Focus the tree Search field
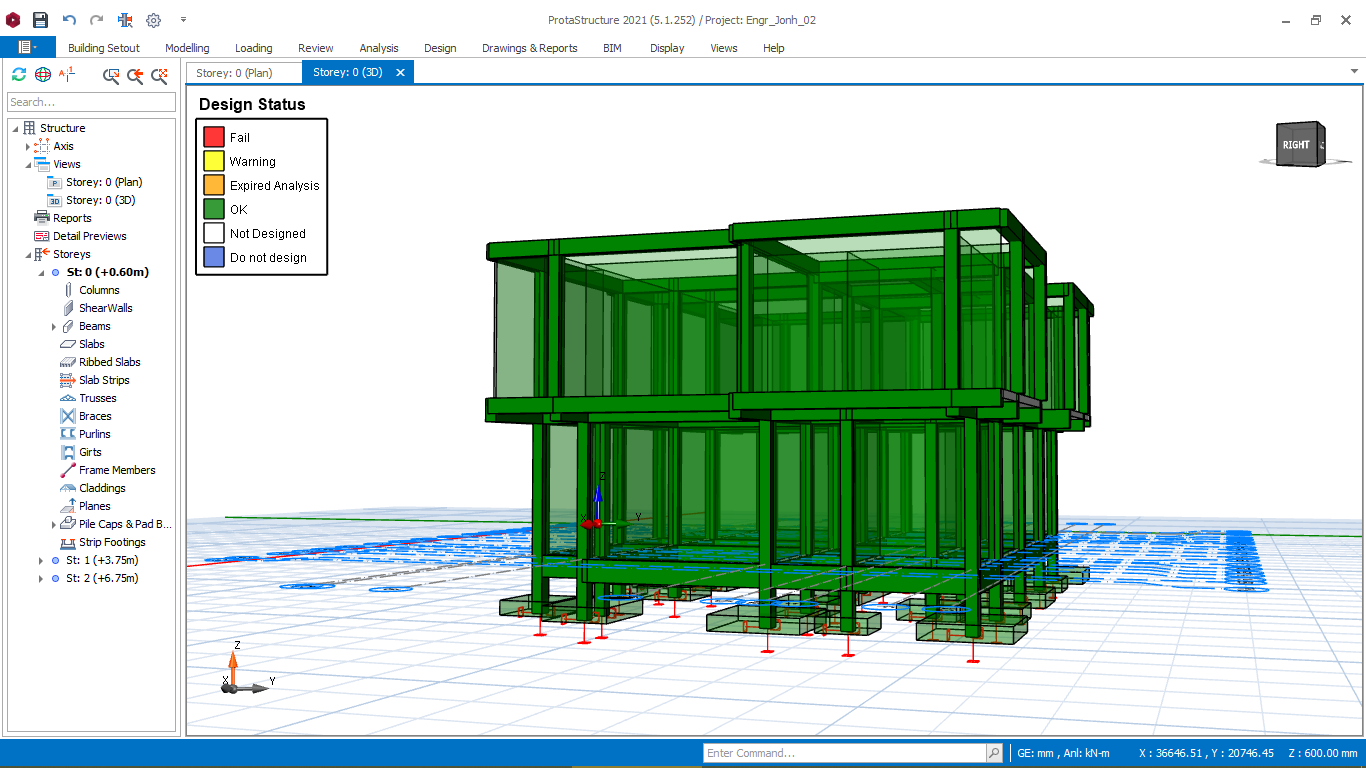Screen dimensions: 1366x768 point(91,102)
